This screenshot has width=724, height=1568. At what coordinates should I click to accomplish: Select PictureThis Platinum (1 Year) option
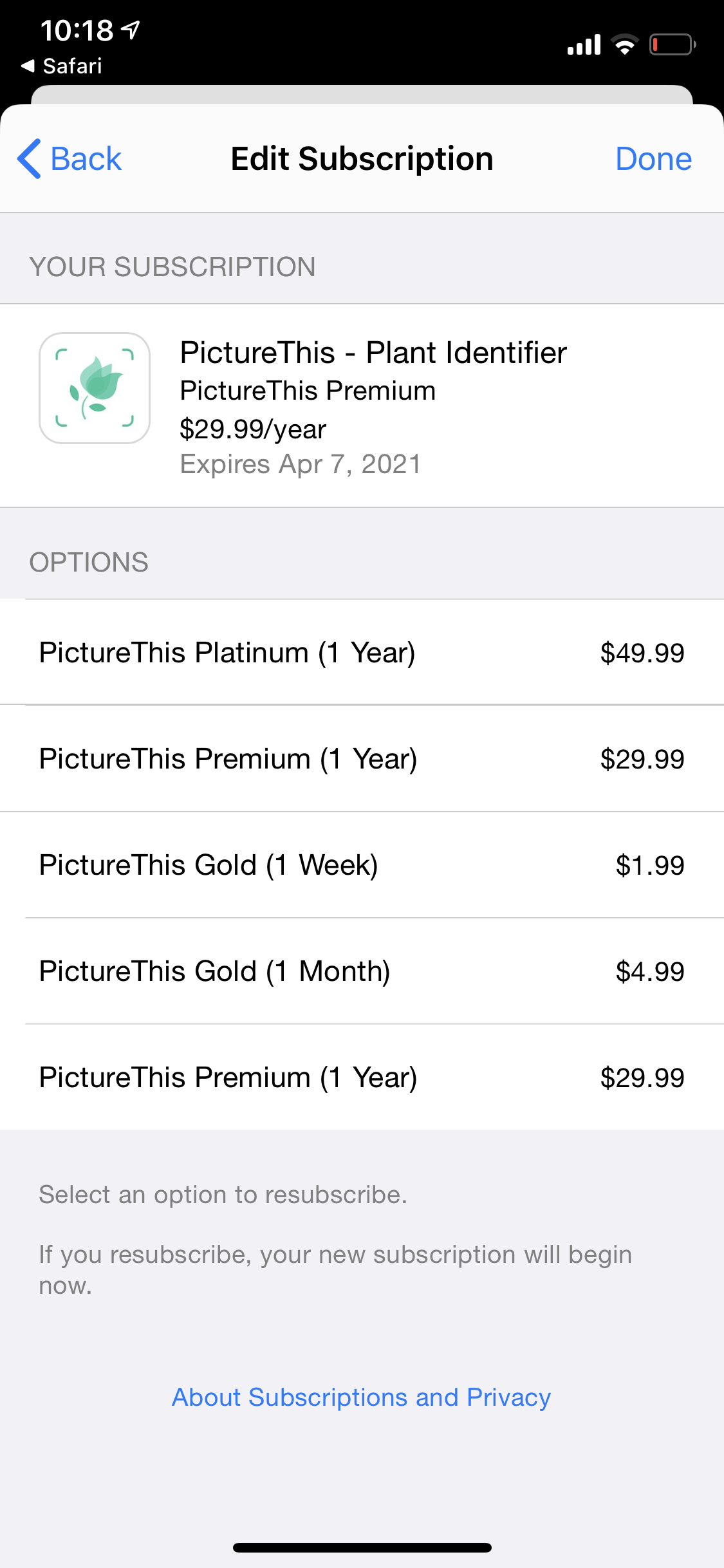pos(227,653)
